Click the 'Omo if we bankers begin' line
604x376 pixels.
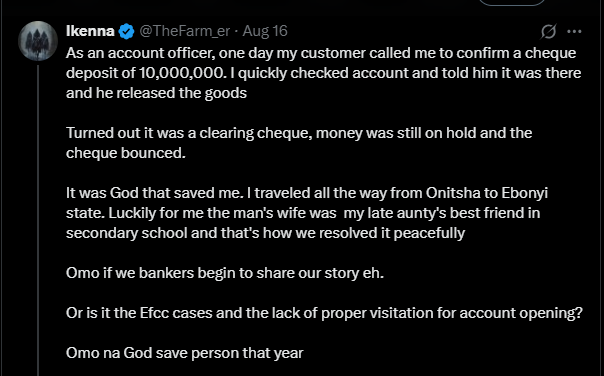click(x=225, y=273)
